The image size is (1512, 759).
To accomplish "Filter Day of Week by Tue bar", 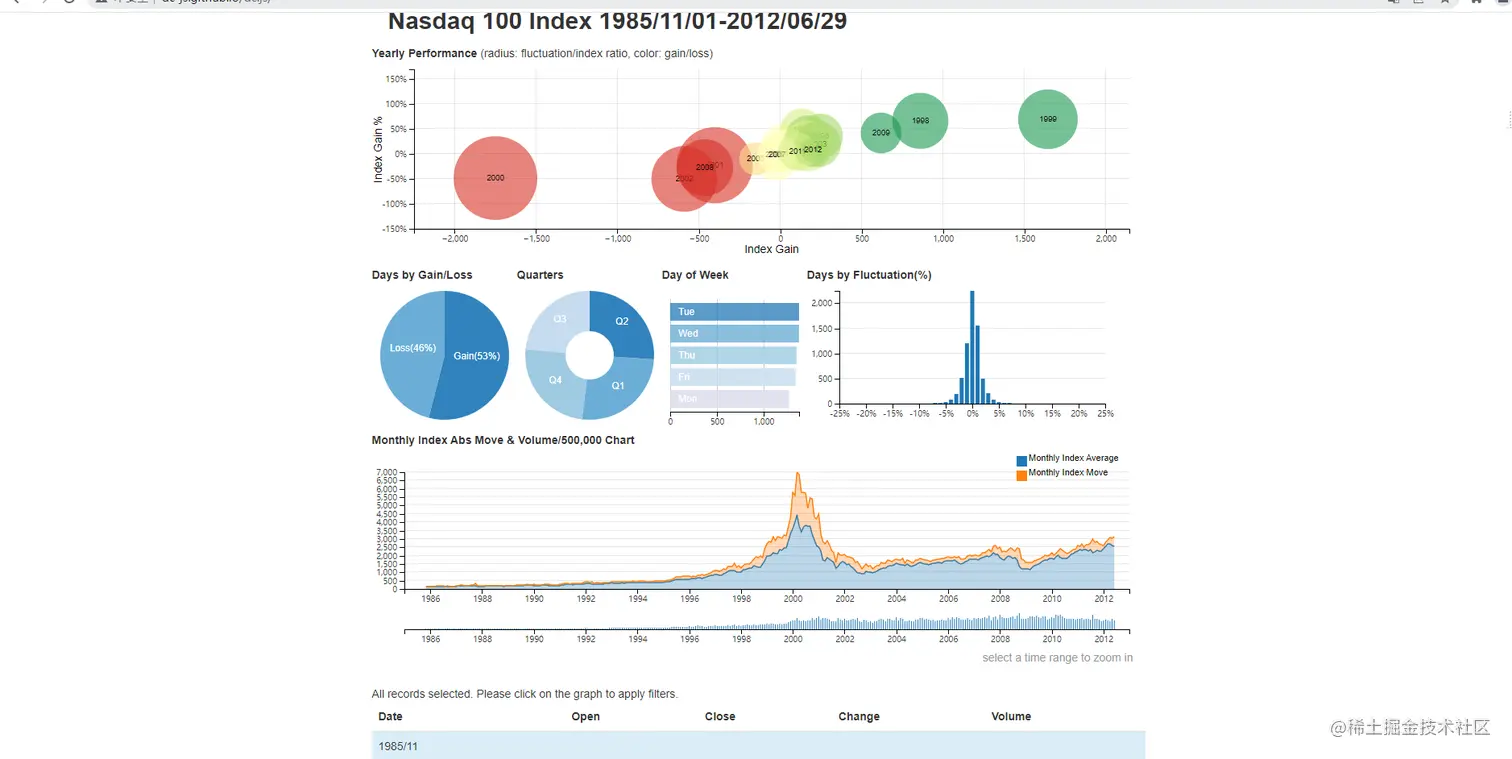I will pyautogui.click(x=734, y=312).
